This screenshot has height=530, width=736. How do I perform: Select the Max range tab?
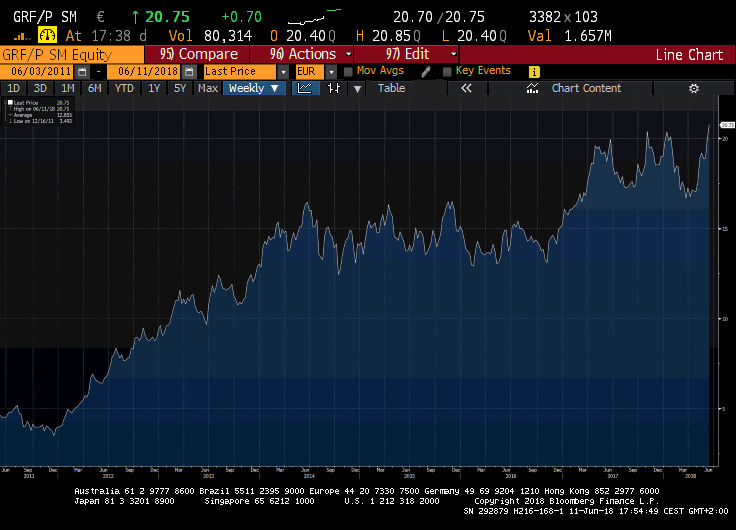tap(207, 88)
